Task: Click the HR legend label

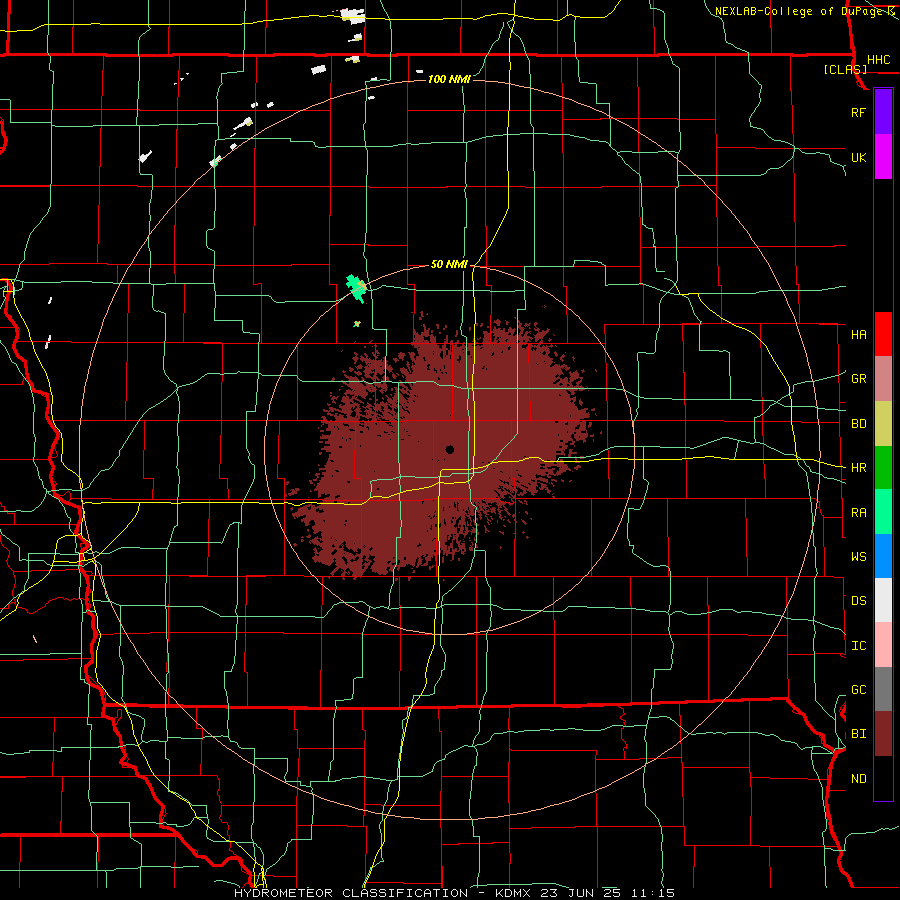Action: point(858,468)
